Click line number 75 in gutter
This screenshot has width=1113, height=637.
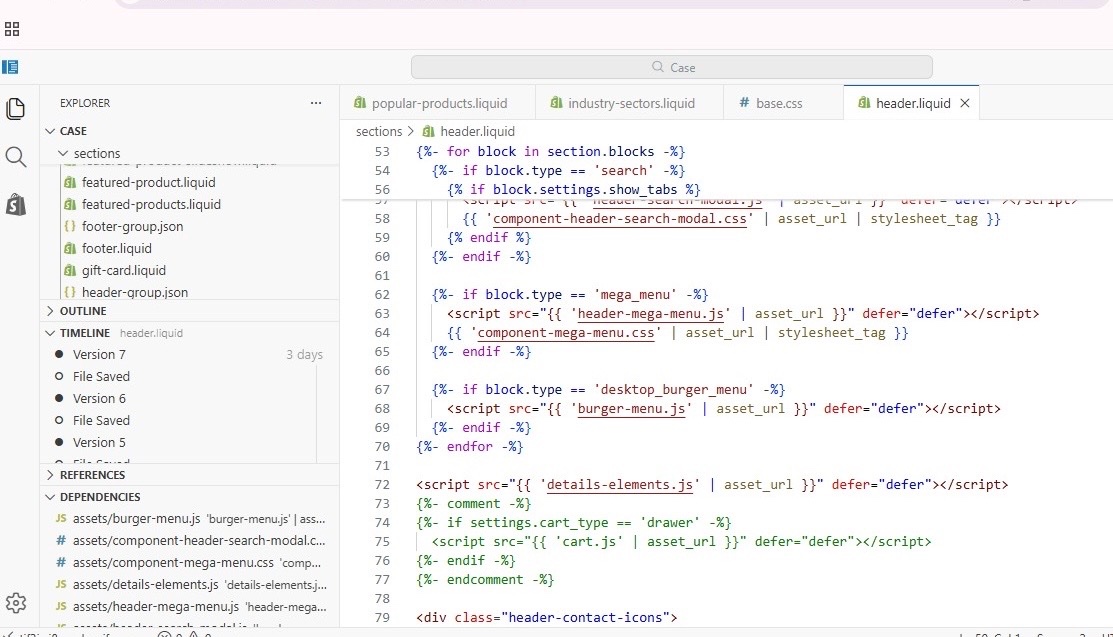(x=382, y=542)
